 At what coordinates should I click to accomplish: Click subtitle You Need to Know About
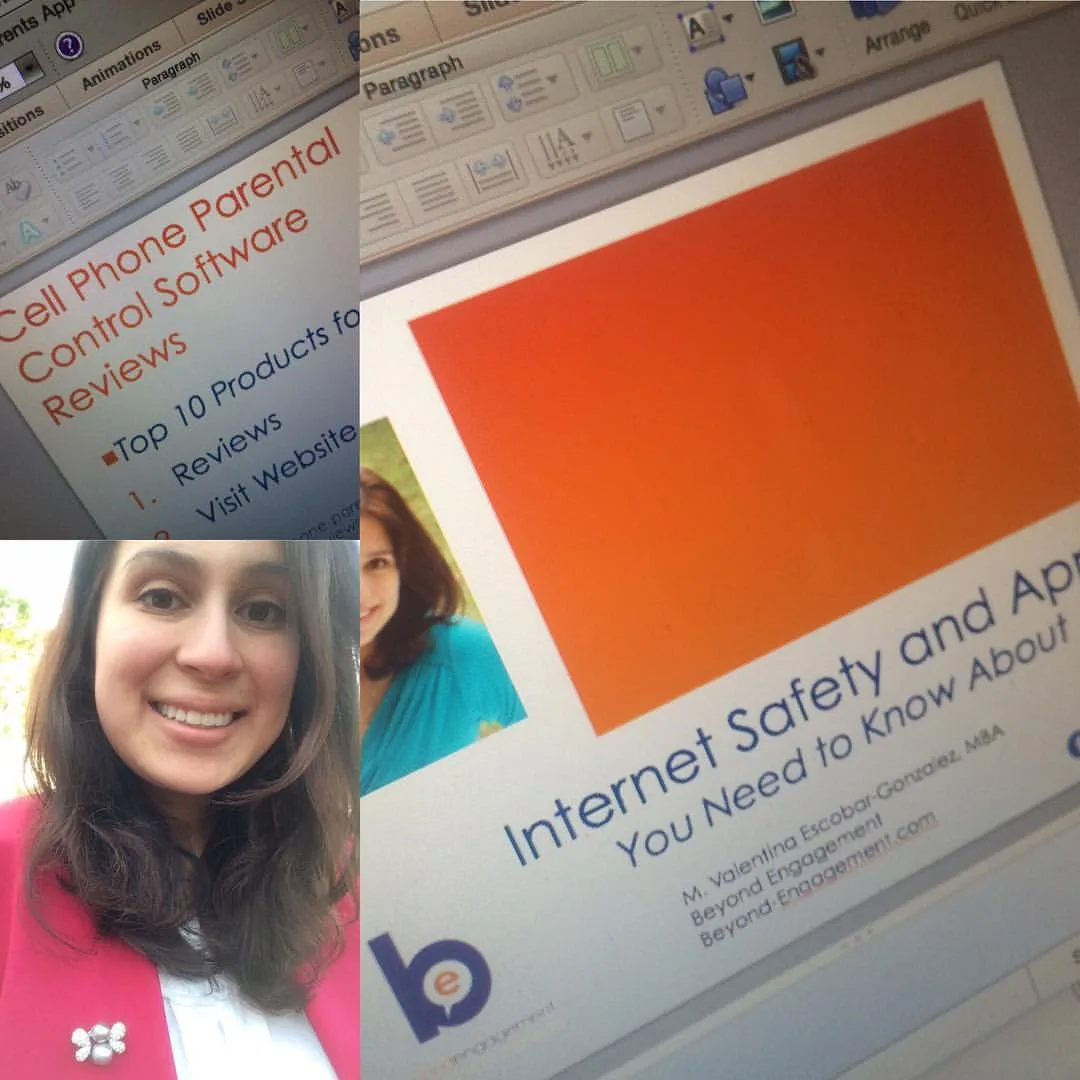click(x=842, y=740)
